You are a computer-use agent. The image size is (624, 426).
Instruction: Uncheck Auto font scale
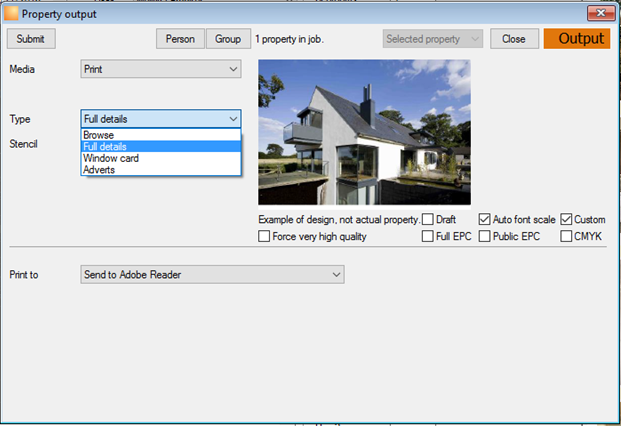[x=484, y=219]
